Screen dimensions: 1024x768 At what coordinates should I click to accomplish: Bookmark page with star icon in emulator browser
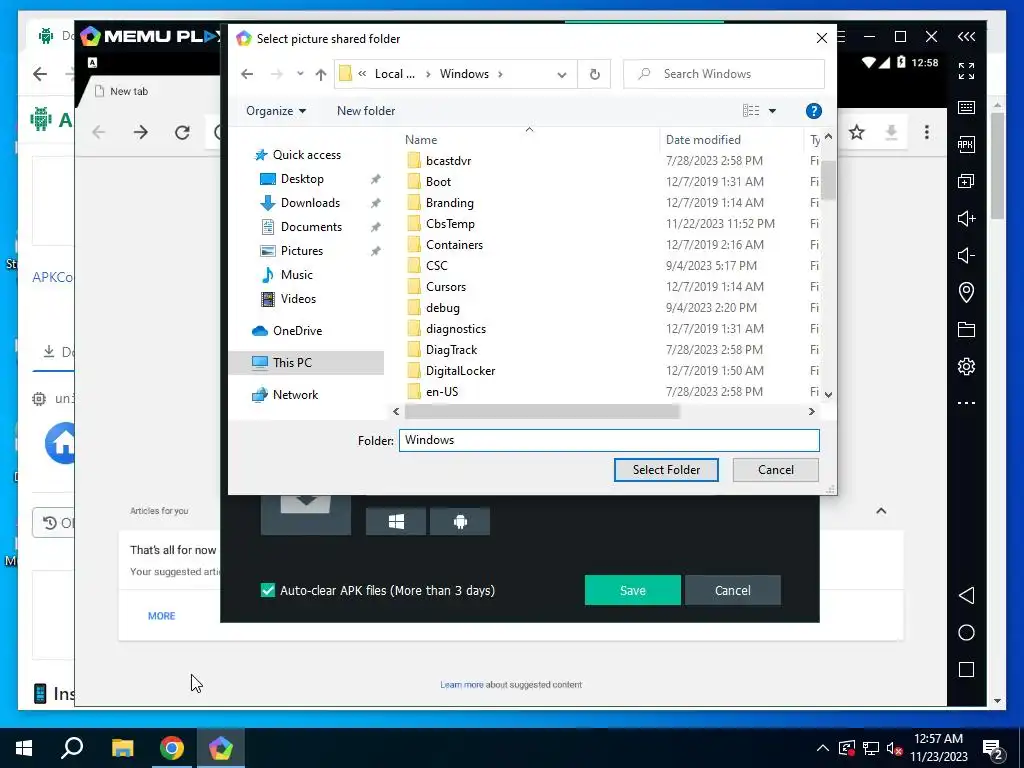click(x=857, y=133)
